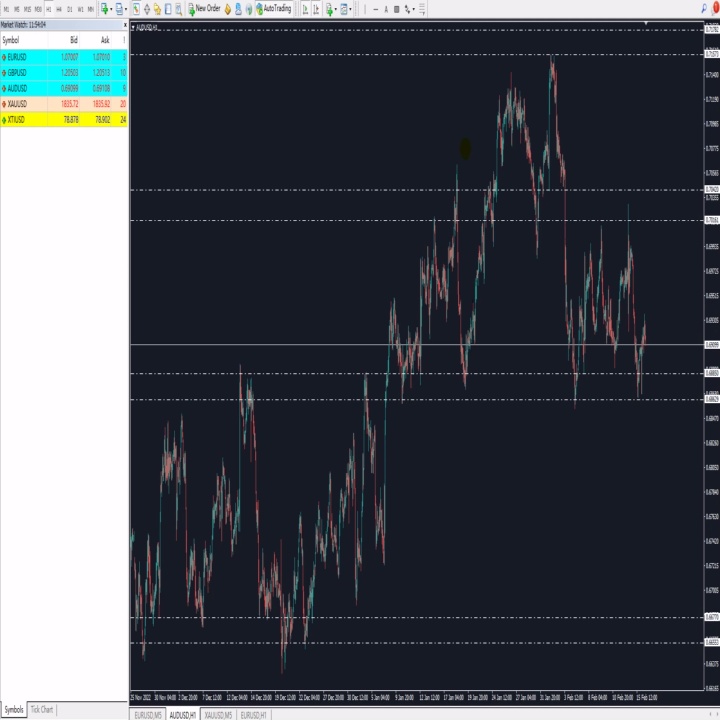Switch chart to the M15 timeframe
The height and width of the screenshot is (720, 720).
click(x=27, y=9)
